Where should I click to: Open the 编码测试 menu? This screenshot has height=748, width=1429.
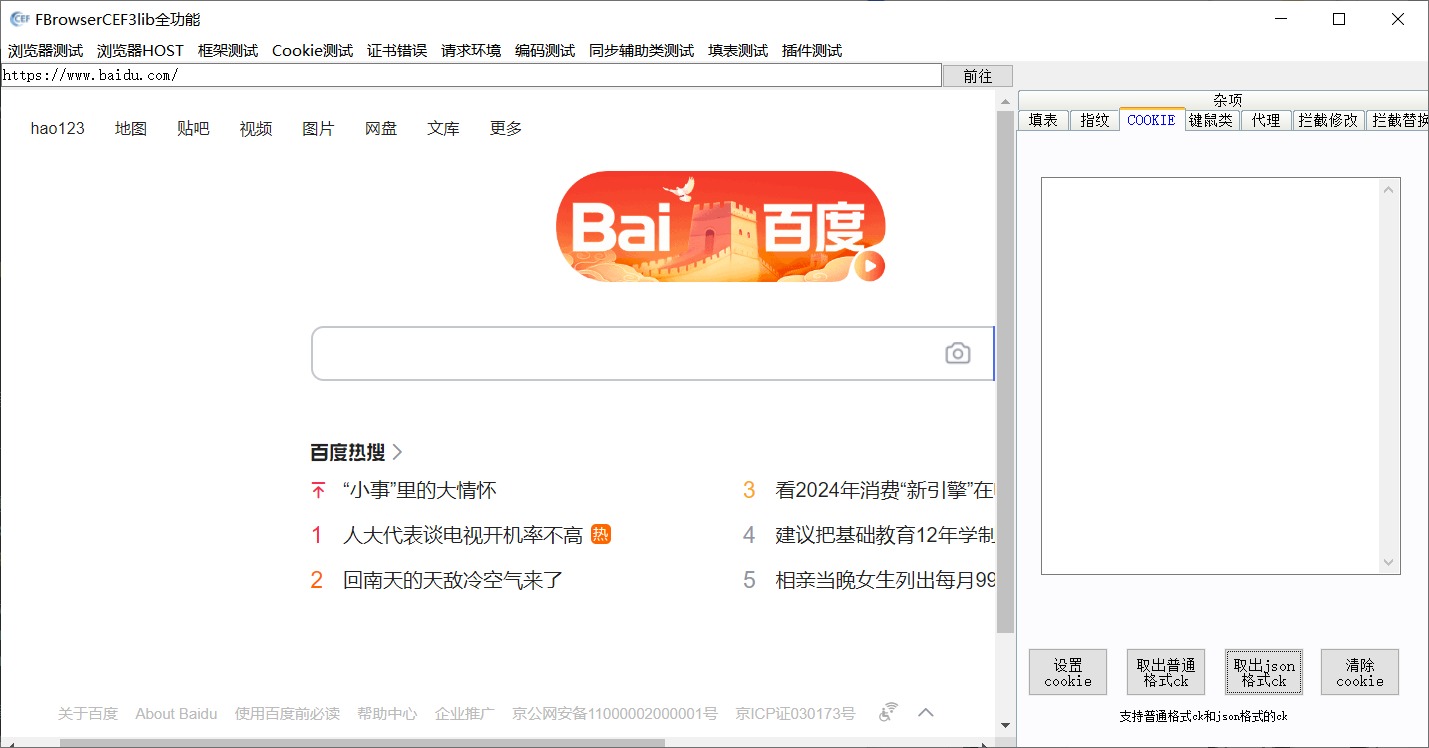pyautogui.click(x=545, y=51)
